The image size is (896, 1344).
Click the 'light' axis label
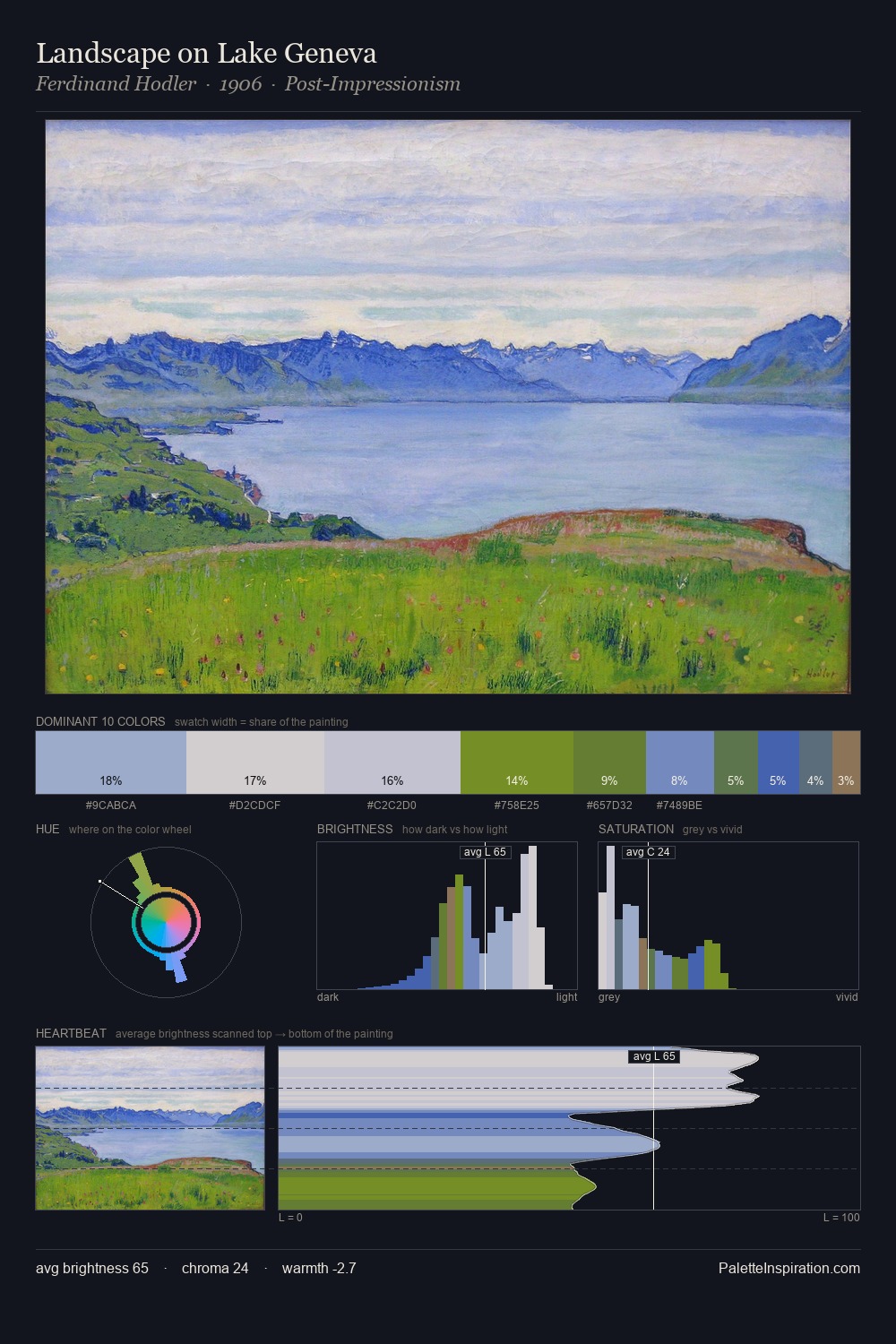(x=567, y=997)
